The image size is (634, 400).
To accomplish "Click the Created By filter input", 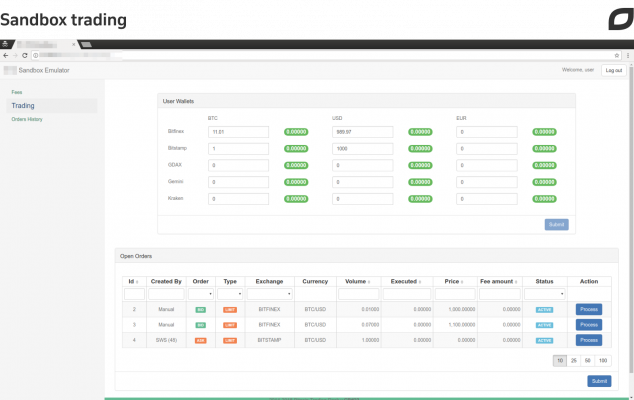I will pyautogui.click(x=166, y=294).
